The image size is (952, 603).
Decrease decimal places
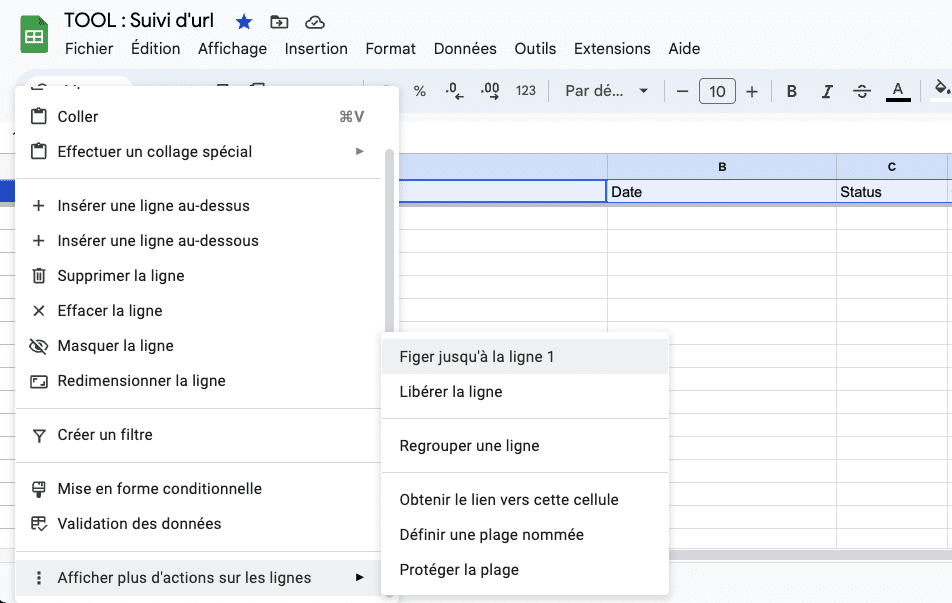[x=454, y=91]
